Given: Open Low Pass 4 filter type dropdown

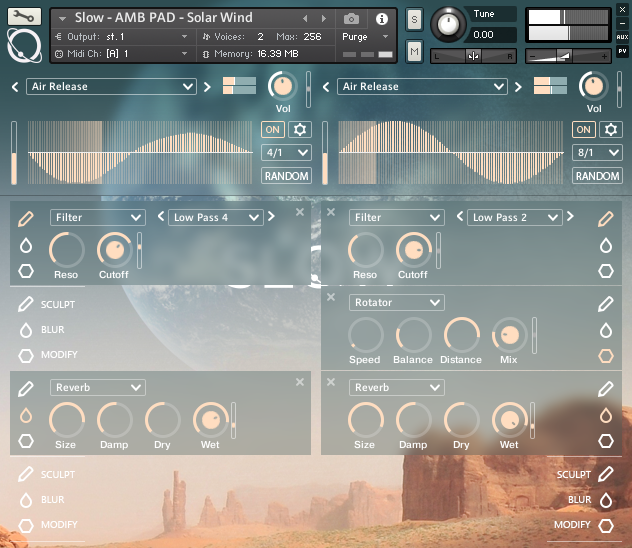Looking at the screenshot, I should pos(216,218).
